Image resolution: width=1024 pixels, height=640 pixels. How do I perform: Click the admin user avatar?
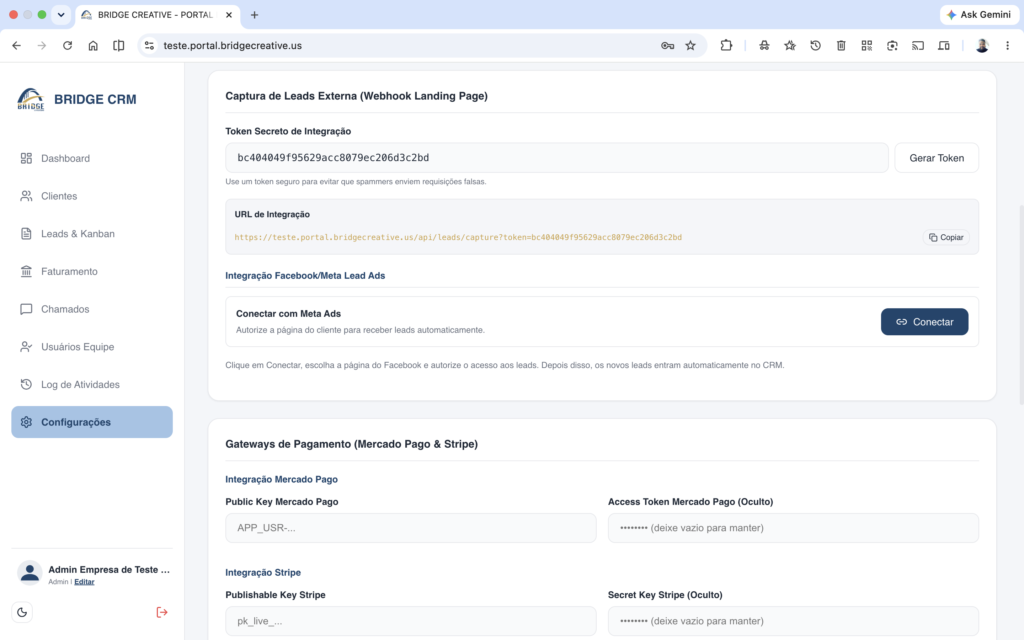click(x=29, y=573)
